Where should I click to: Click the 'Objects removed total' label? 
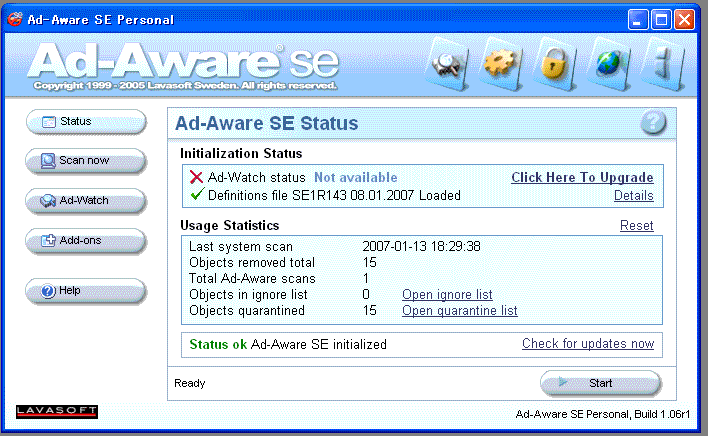(252, 263)
